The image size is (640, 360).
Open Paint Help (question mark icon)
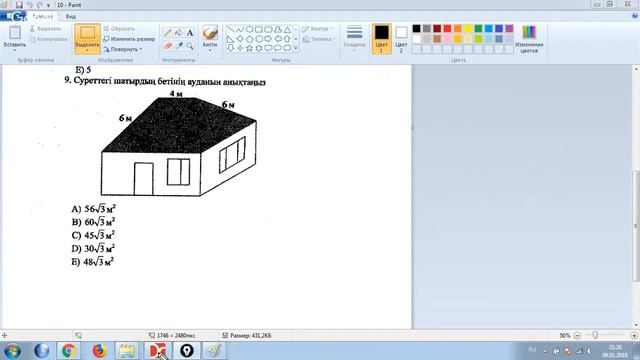coord(635,16)
